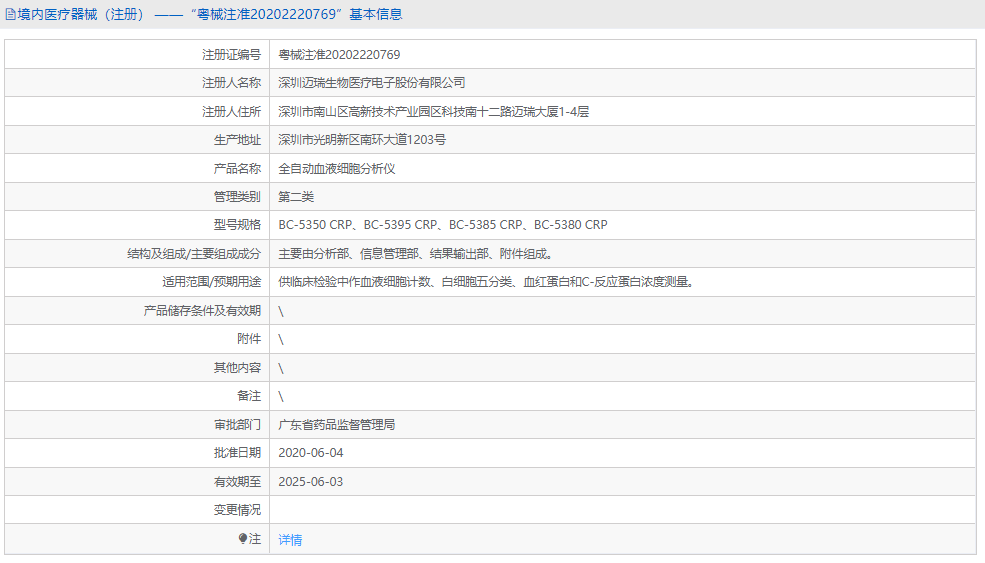Screen dimensions: 985x563
Task: Click registrant address ending with 迈瑞大厦1-4层
Action: click(x=433, y=112)
